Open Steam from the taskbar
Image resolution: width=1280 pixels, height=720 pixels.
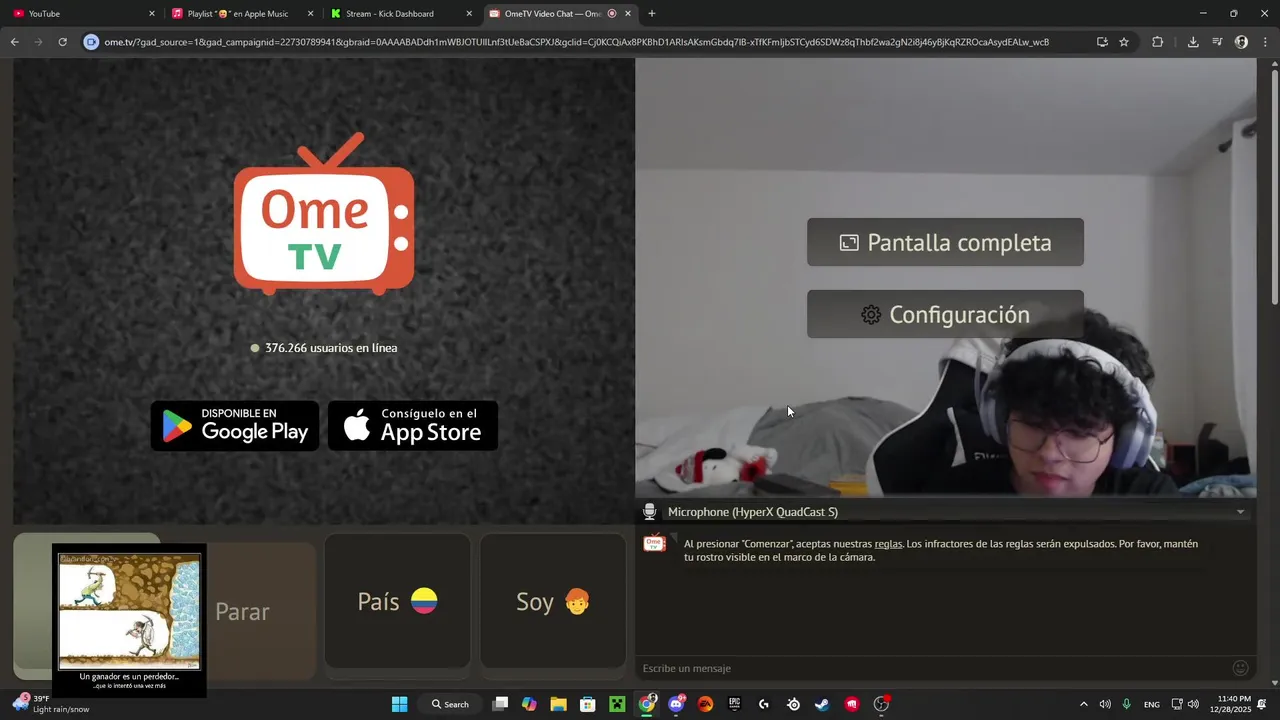pos(822,704)
